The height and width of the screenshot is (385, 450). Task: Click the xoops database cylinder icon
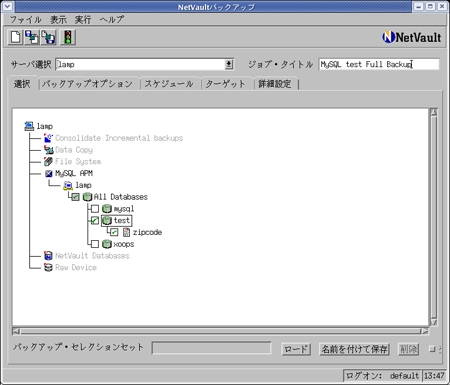107,244
